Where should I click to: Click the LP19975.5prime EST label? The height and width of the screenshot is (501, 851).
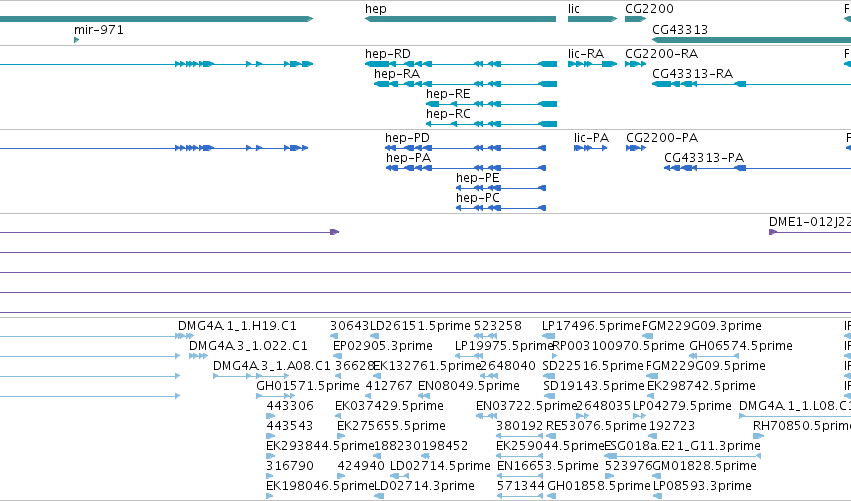tap(505, 346)
